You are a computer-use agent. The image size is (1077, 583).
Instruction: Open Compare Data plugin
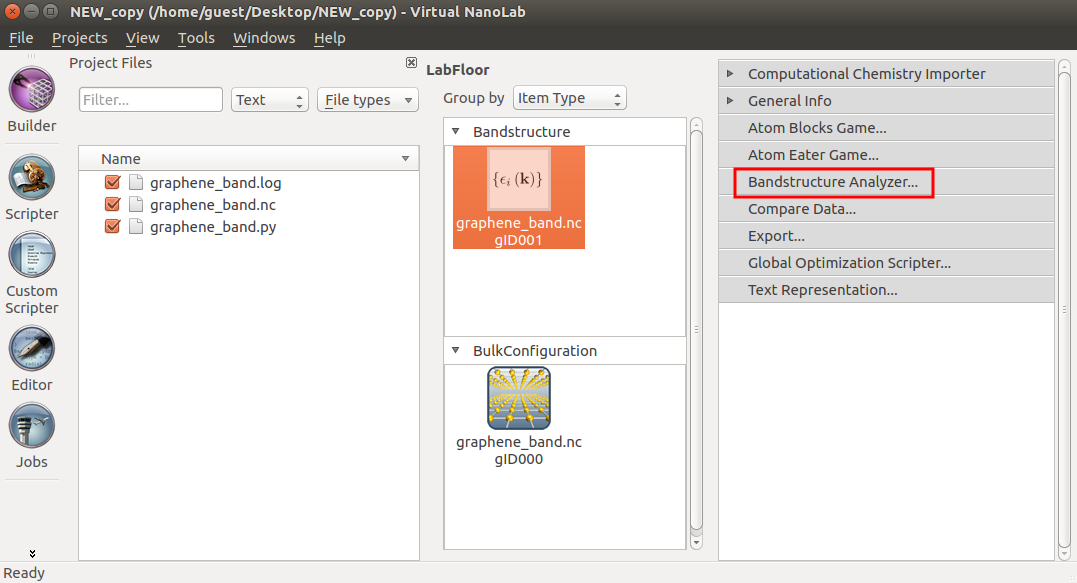[886, 209]
